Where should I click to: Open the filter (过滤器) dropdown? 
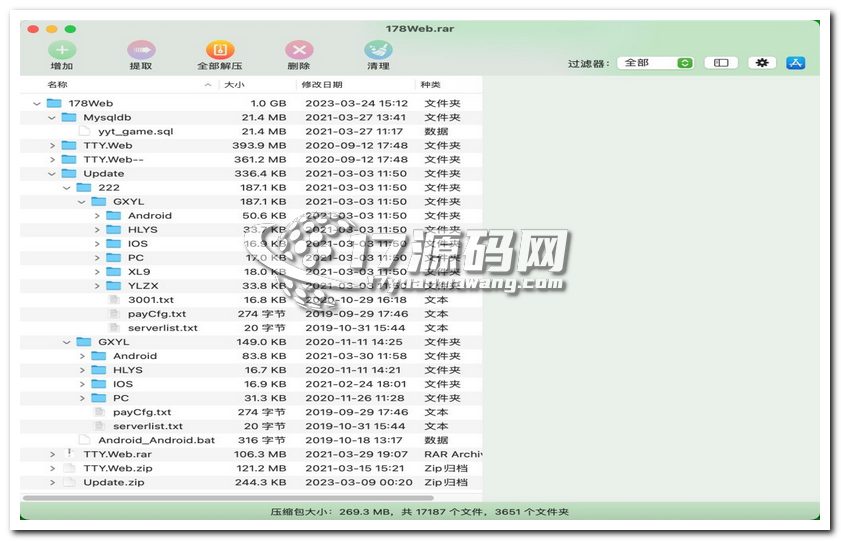coord(655,63)
